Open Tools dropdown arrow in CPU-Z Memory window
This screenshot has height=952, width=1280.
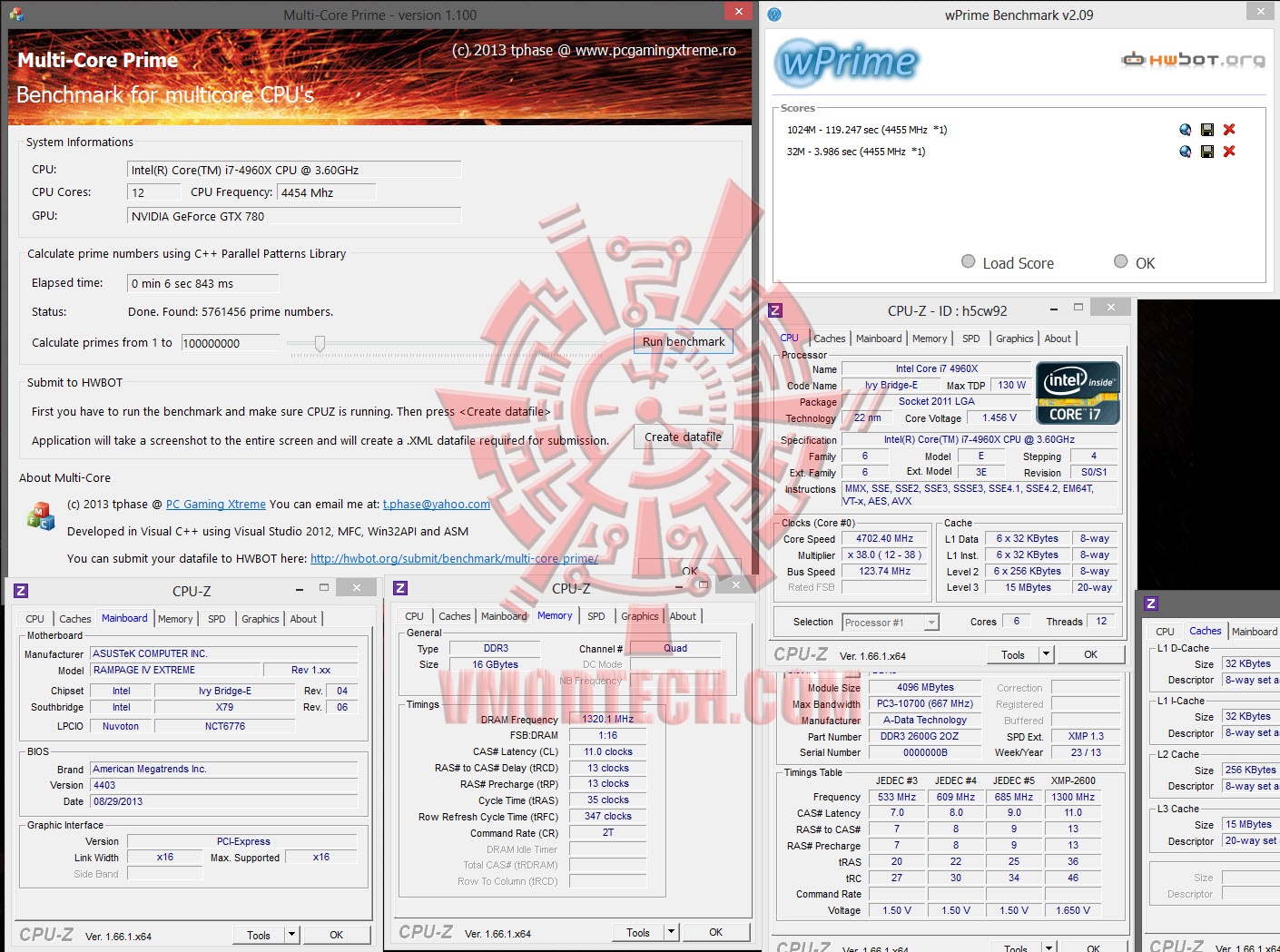tap(671, 932)
